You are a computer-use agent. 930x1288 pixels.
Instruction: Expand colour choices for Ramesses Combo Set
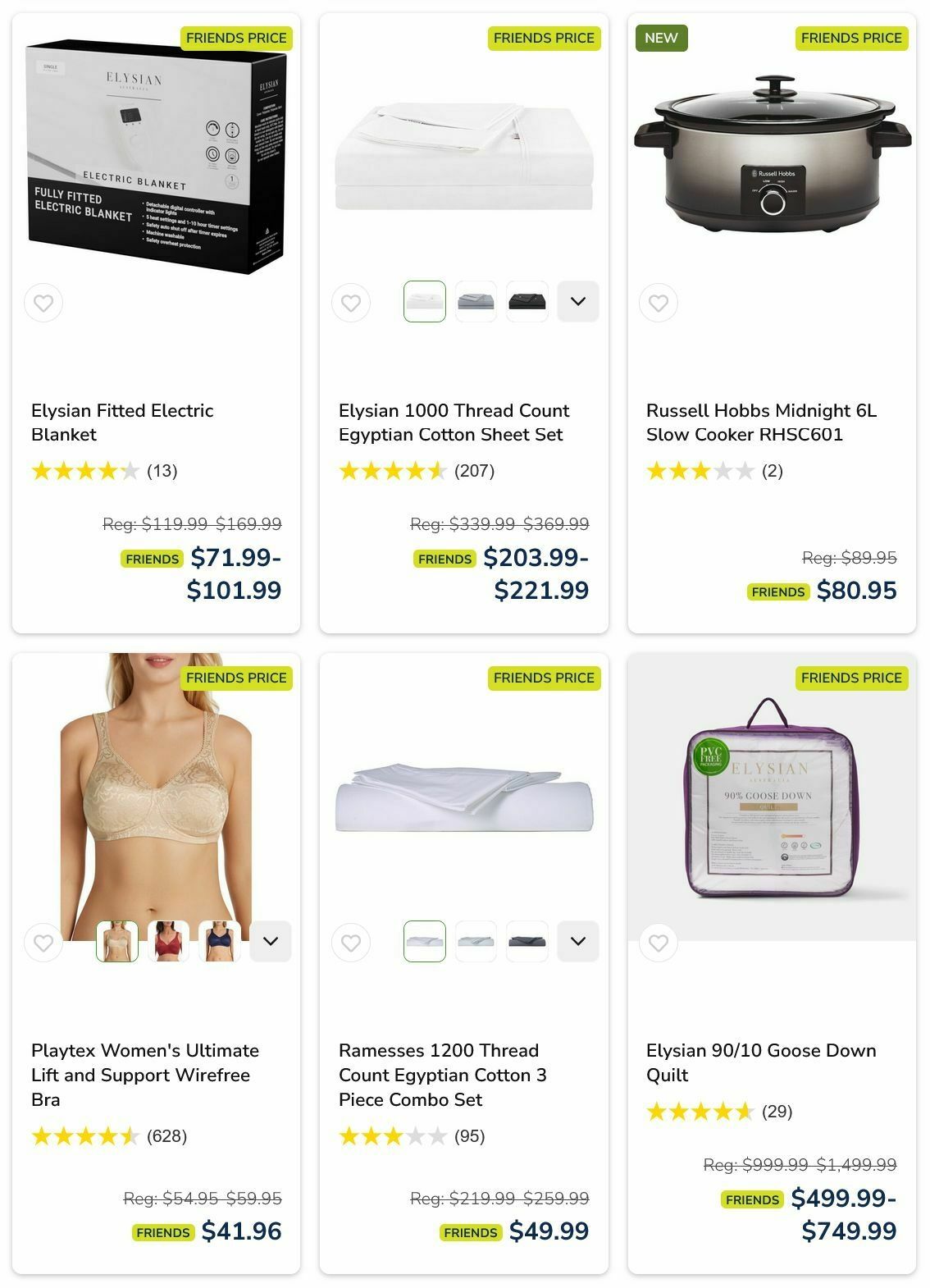click(x=578, y=941)
